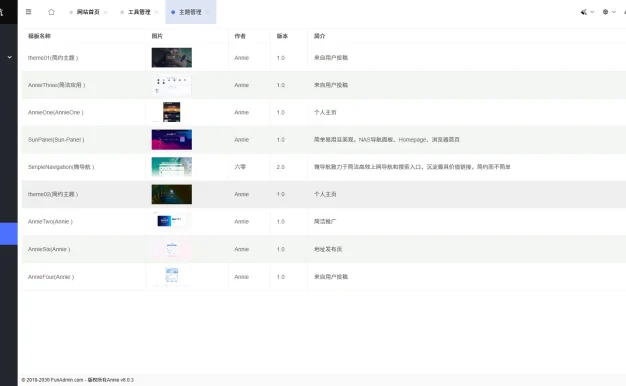Open the theme brush icon in header
Screen dimensions: 626x386
(x=584, y=12)
